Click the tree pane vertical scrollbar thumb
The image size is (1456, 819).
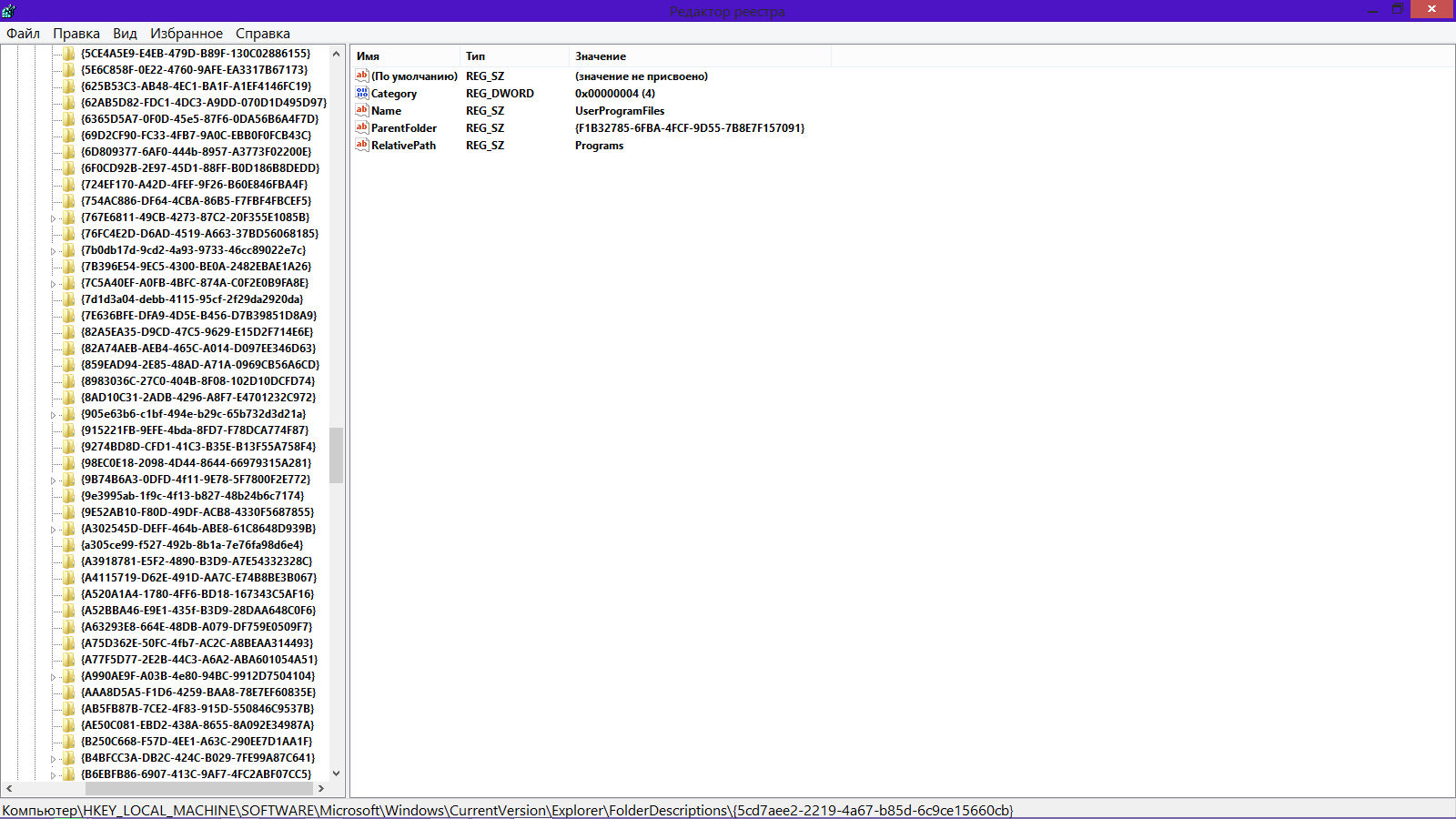point(336,455)
